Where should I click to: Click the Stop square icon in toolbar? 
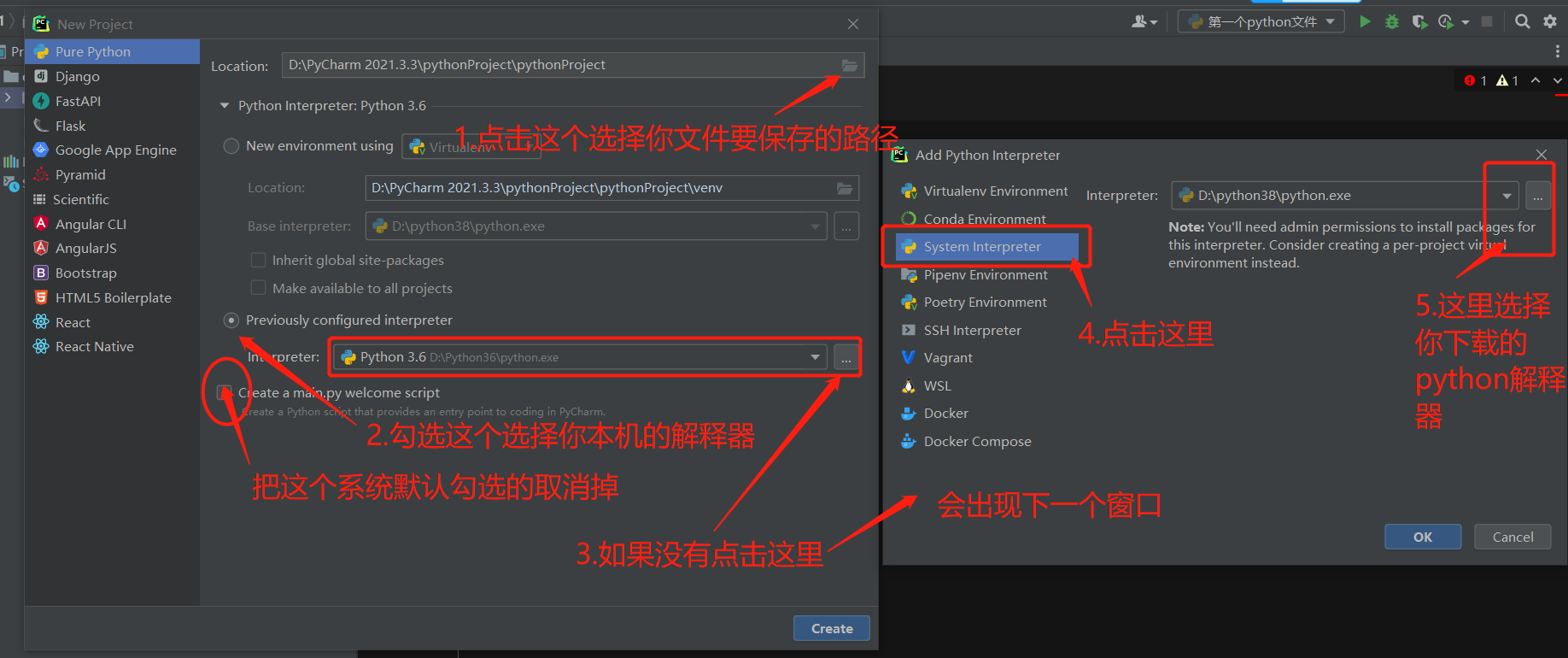coord(1487,21)
